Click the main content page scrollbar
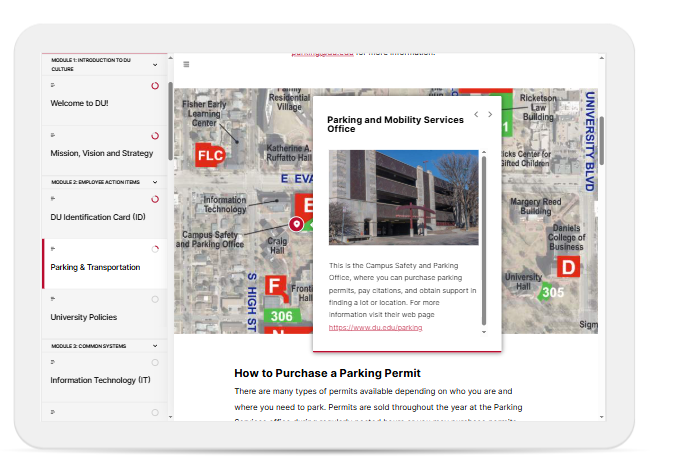This screenshot has width=673, height=476. point(602,140)
